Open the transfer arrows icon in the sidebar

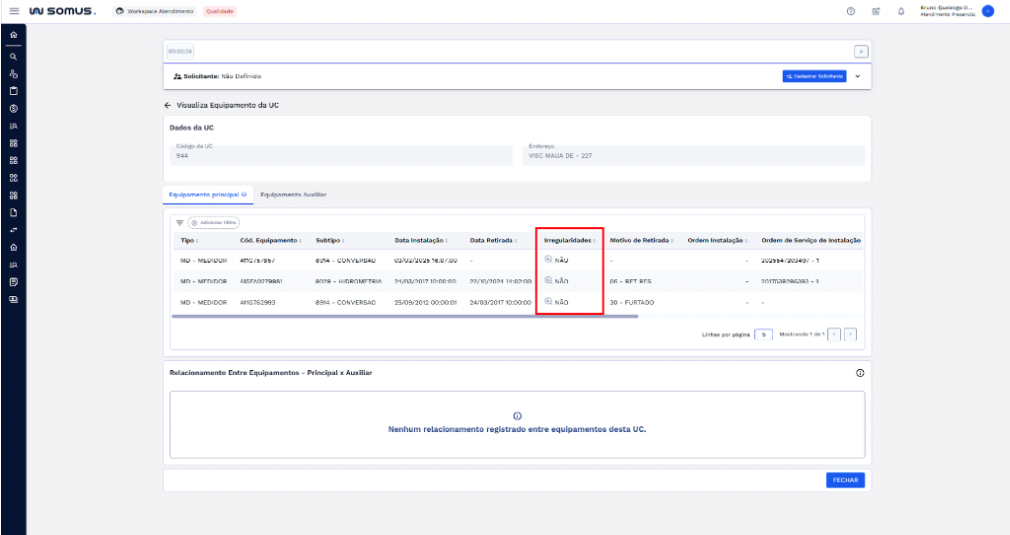click(x=14, y=230)
